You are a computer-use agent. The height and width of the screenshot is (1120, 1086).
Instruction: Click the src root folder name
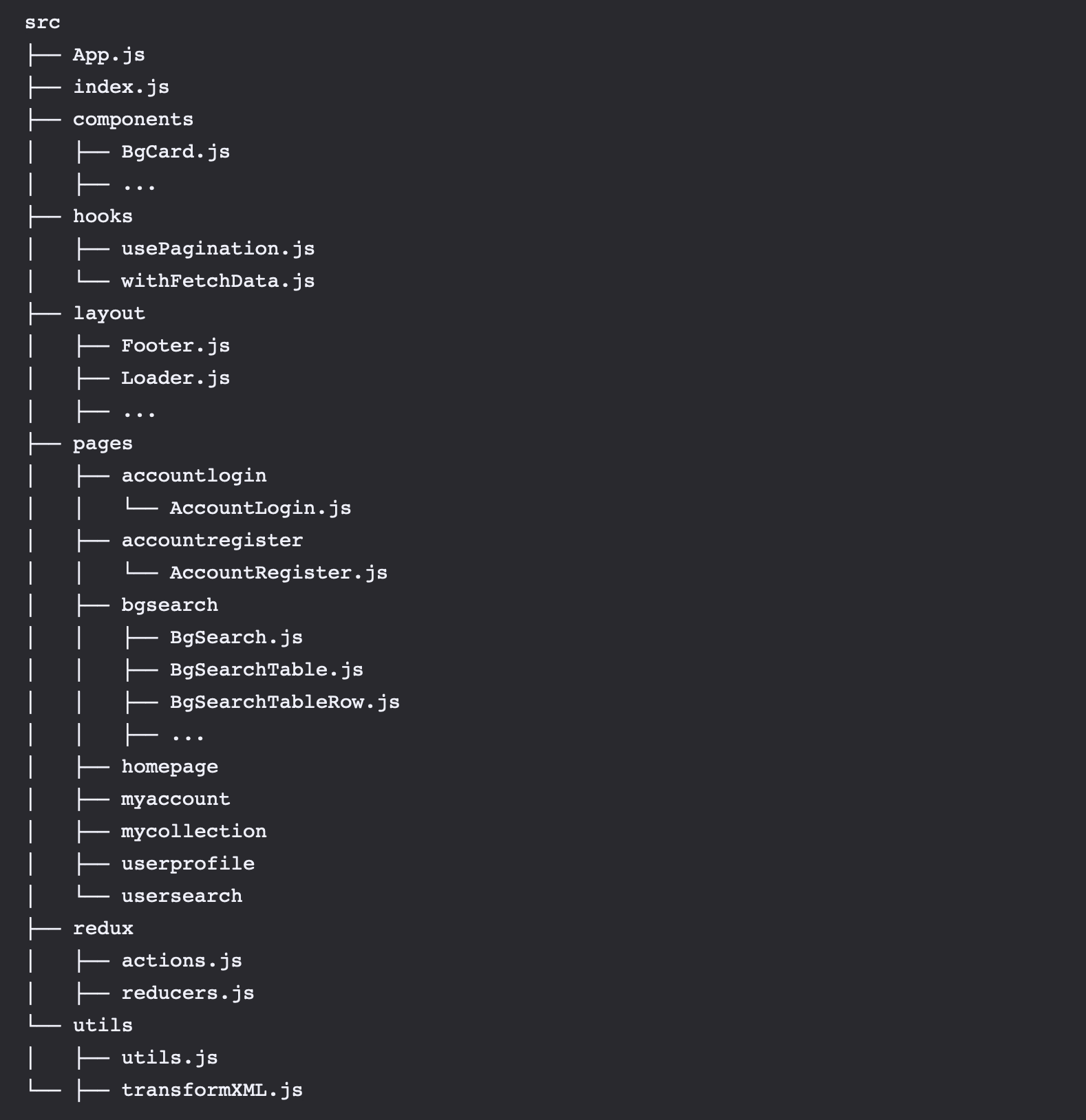pos(42,23)
